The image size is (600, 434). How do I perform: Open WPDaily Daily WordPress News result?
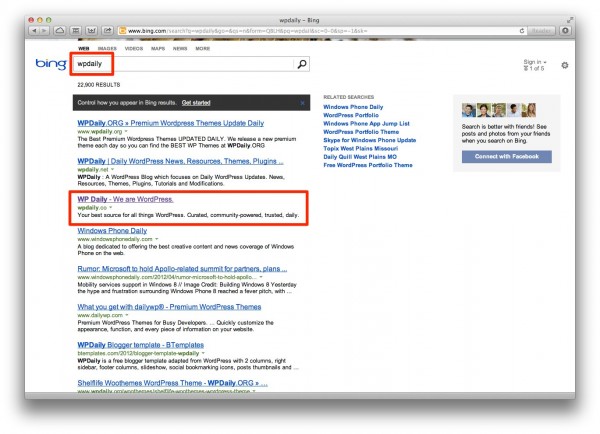pyautogui.click(x=180, y=161)
